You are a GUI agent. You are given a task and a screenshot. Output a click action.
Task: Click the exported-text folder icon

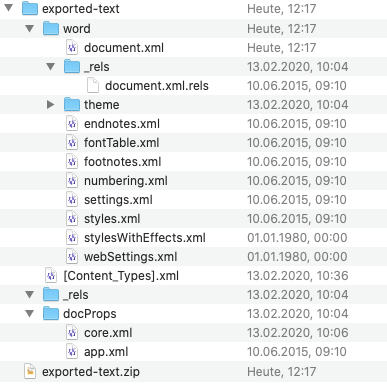tap(30, 8)
